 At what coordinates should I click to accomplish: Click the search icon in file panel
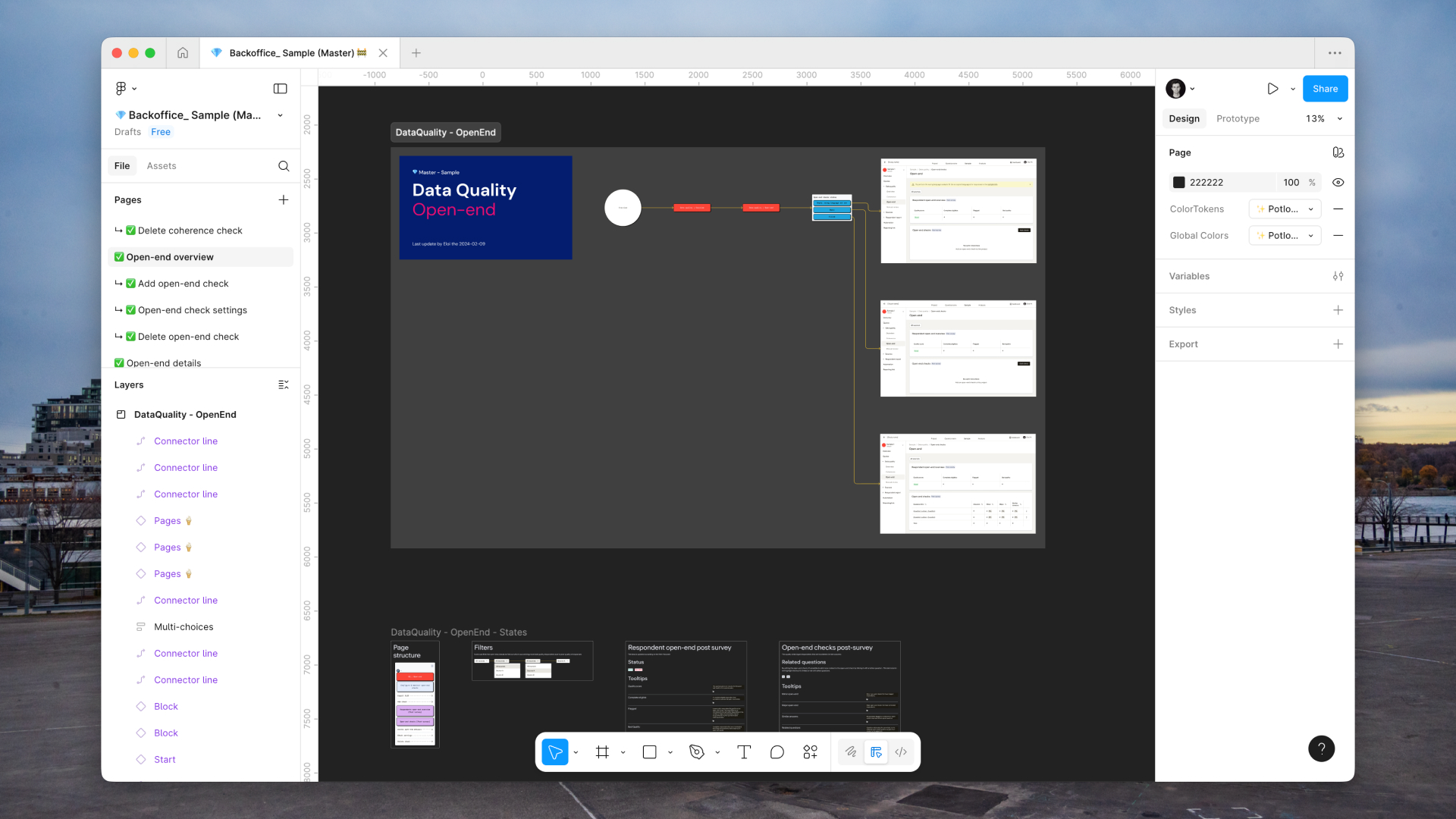(x=284, y=166)
